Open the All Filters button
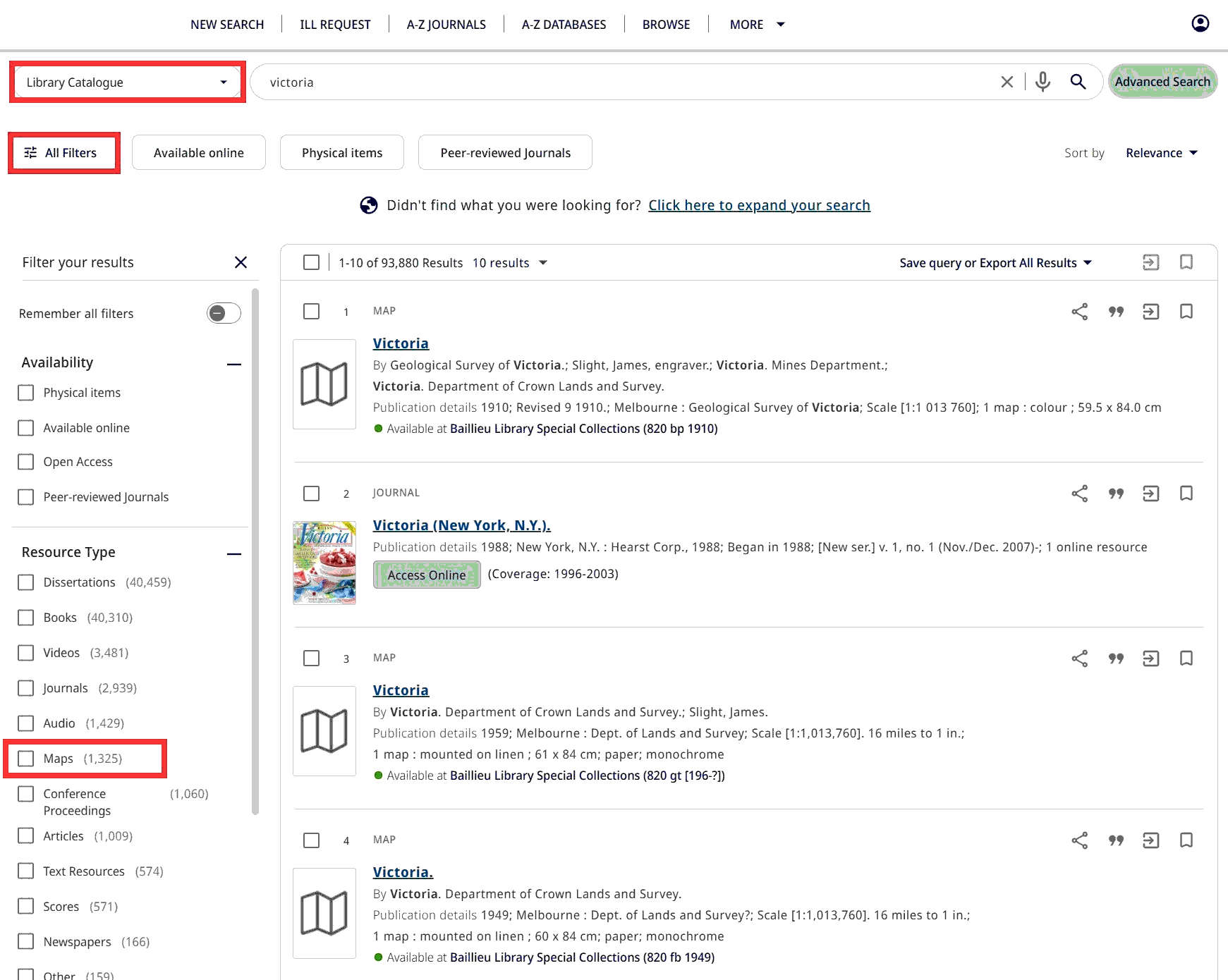Screen dimensions: 1228x980 coord(64,153)
